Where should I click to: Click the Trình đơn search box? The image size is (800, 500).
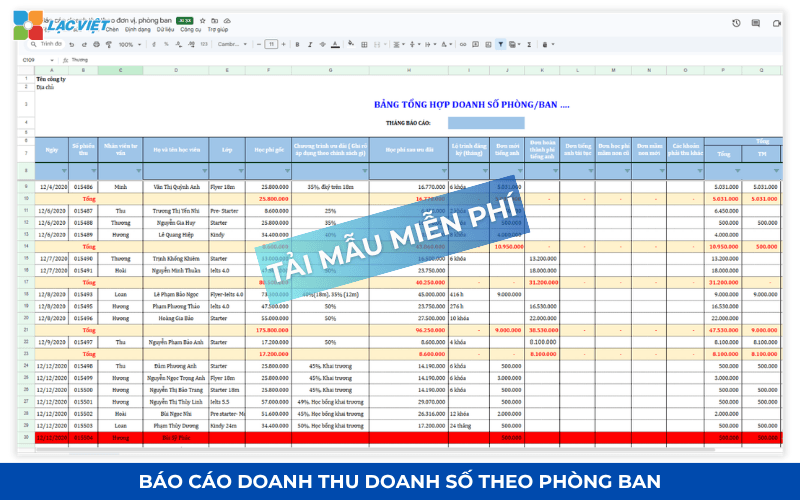(x=46, y=44)
